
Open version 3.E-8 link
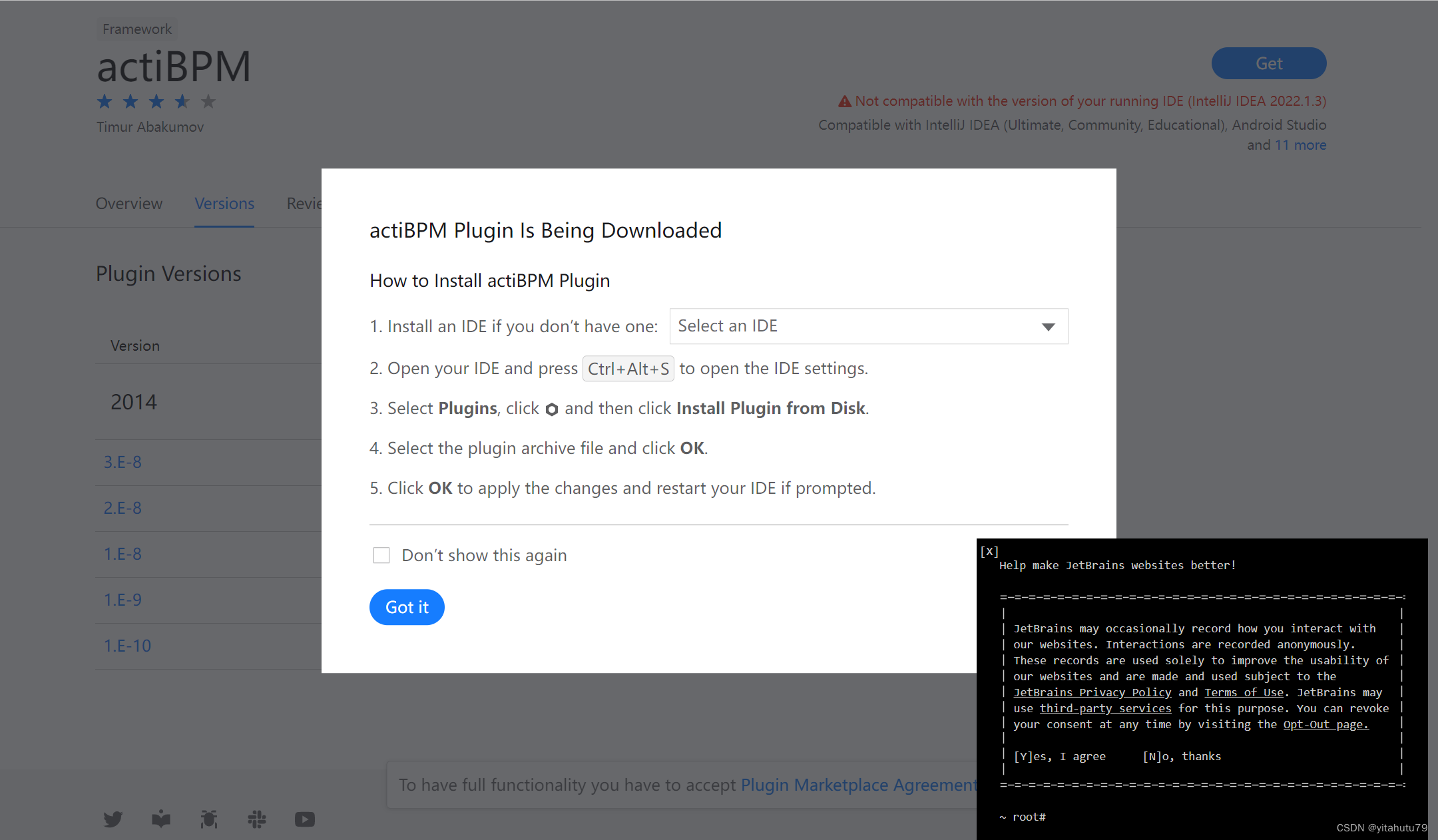122,462
